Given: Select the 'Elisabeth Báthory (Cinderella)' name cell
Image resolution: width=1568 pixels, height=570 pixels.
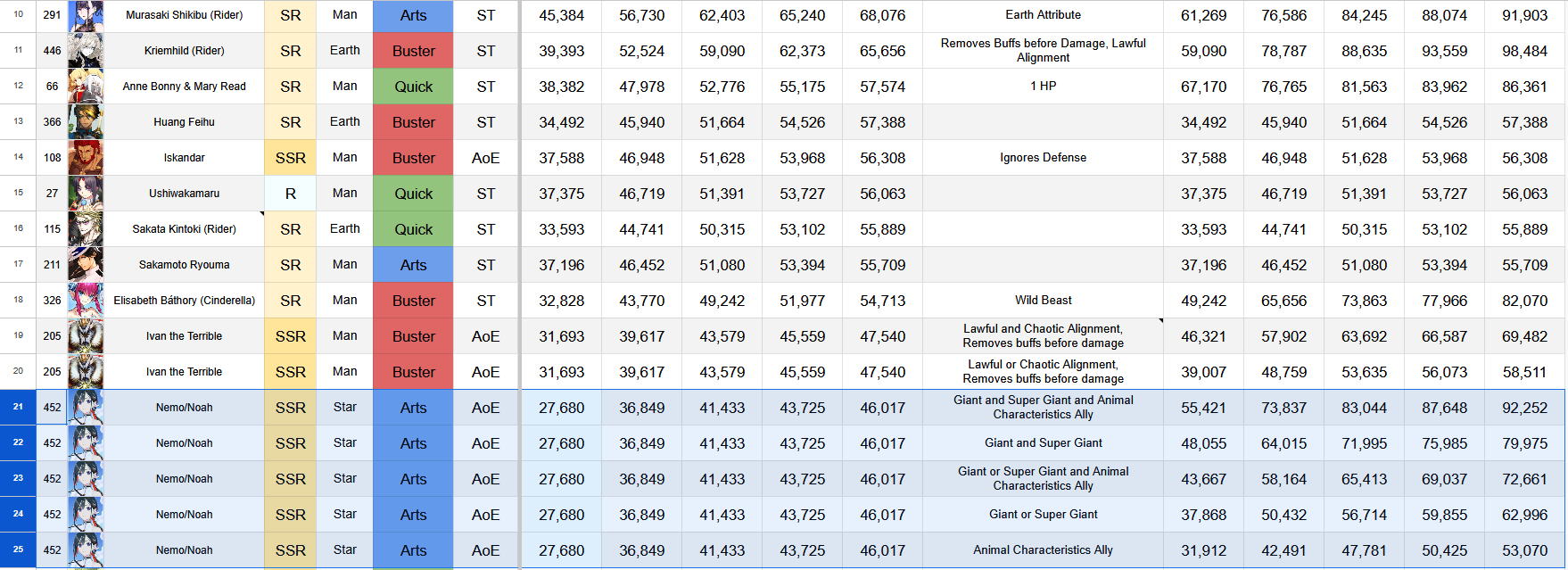Looking at the screenshot, I should (184, 301).
